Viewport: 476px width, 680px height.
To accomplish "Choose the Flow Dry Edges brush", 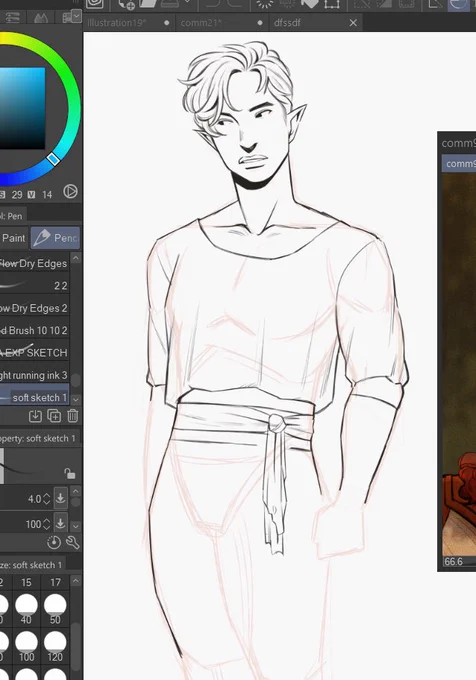I will point(34,263).
